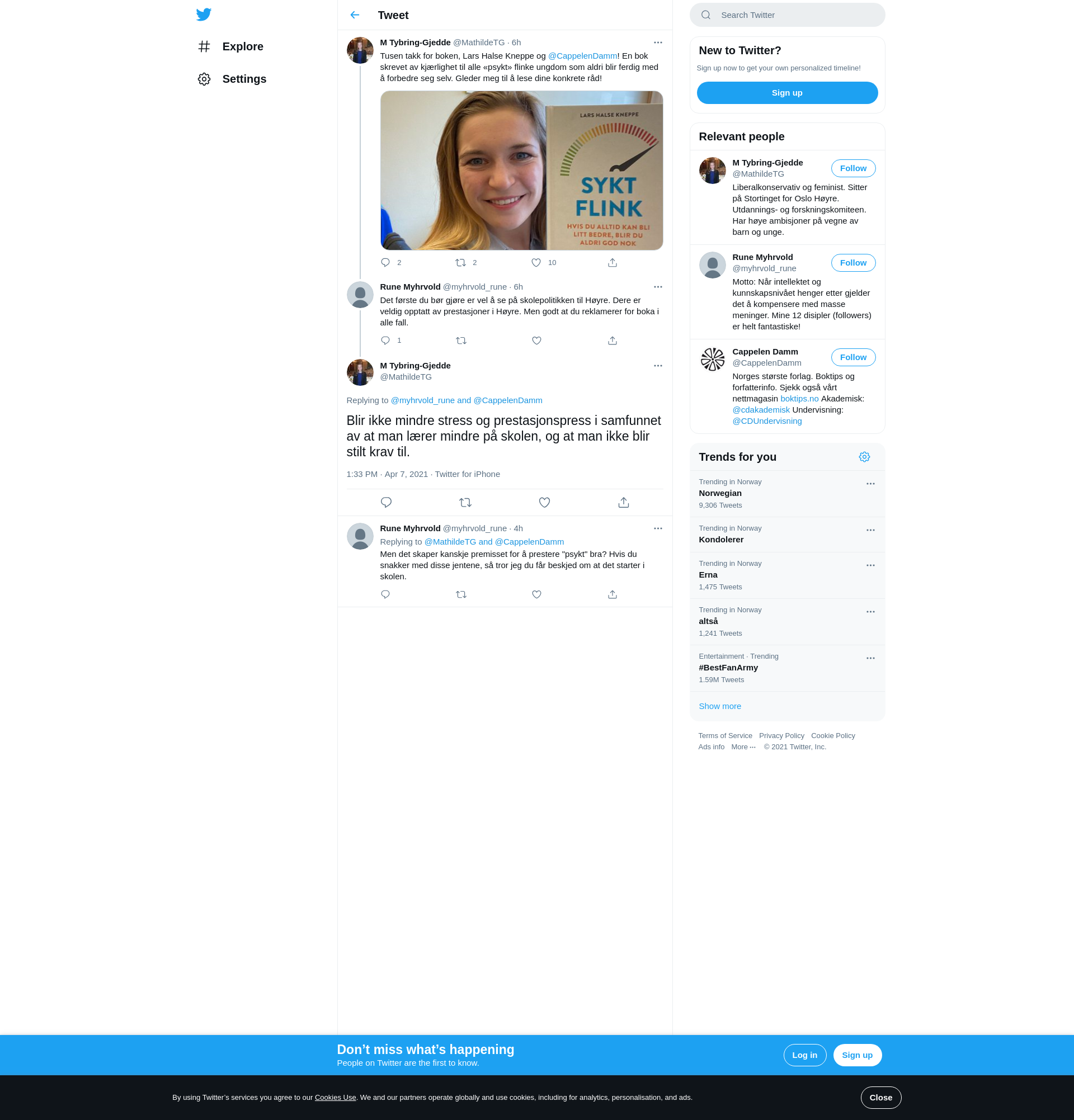Open the @MathildeTG and @CappelenDamm replying-to link
Image resolution: width=1074 pixels, height=1120 pixels.
pyautogui.click(x=494, y=542)
